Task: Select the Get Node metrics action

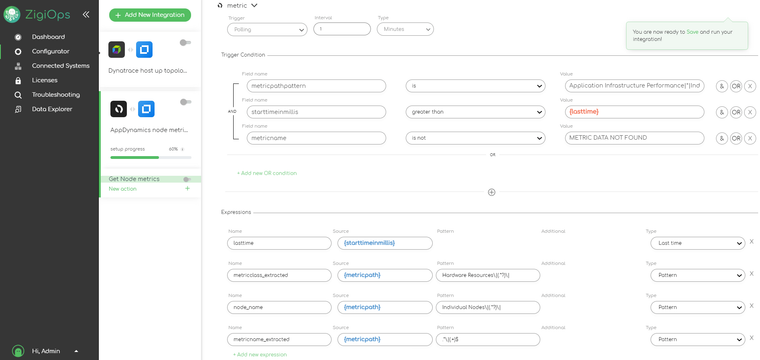Action: pos(134,179)
